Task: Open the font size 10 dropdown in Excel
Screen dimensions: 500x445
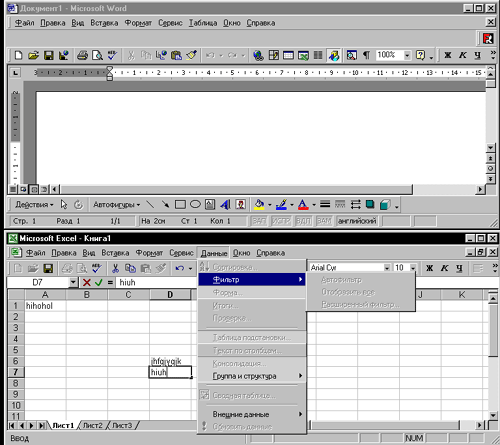Action: point(413,268)
